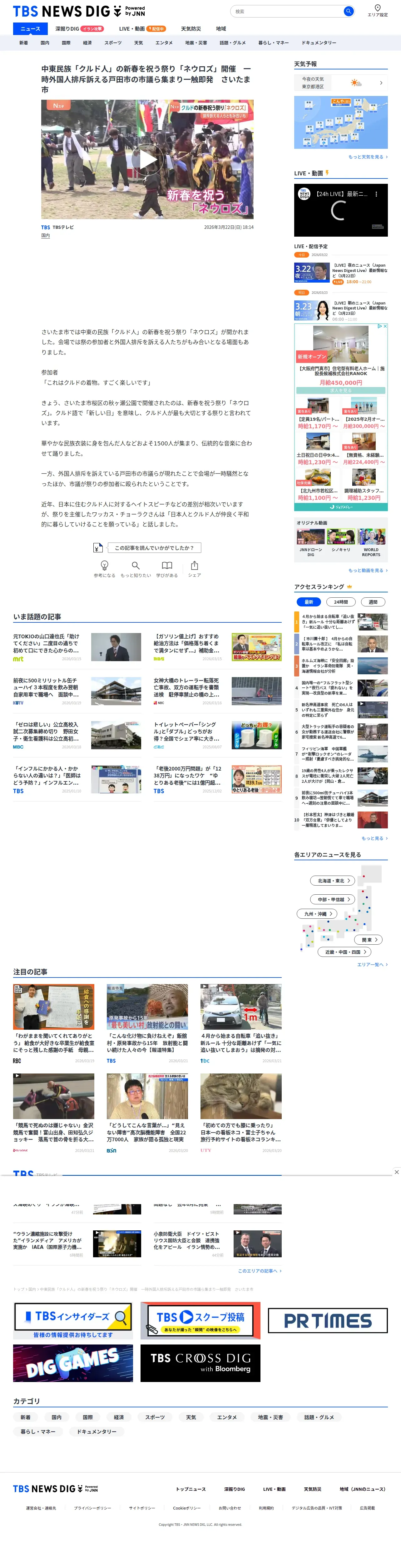Open 新着 in the category bar
This screenshot has height=1568, width=401.
pyautogui.click(x=24, y=43)
